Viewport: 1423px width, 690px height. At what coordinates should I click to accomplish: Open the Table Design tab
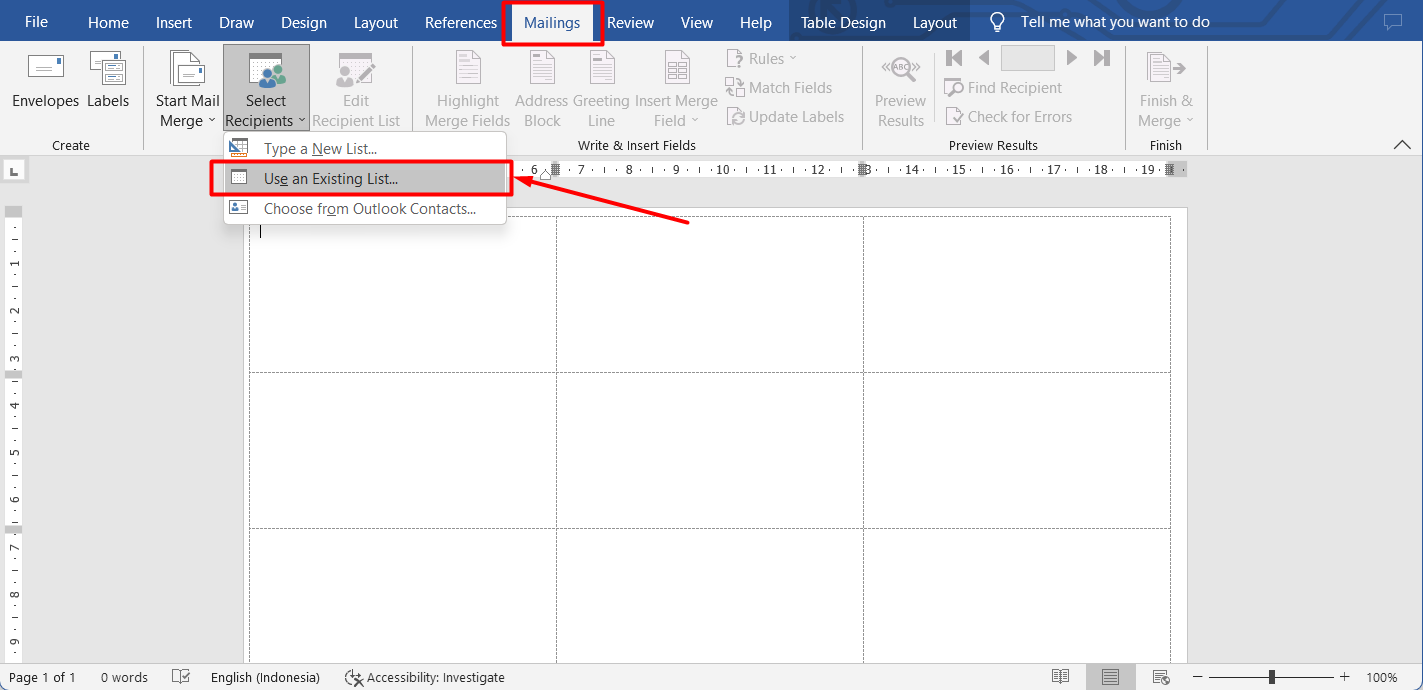tap(845, 21)
